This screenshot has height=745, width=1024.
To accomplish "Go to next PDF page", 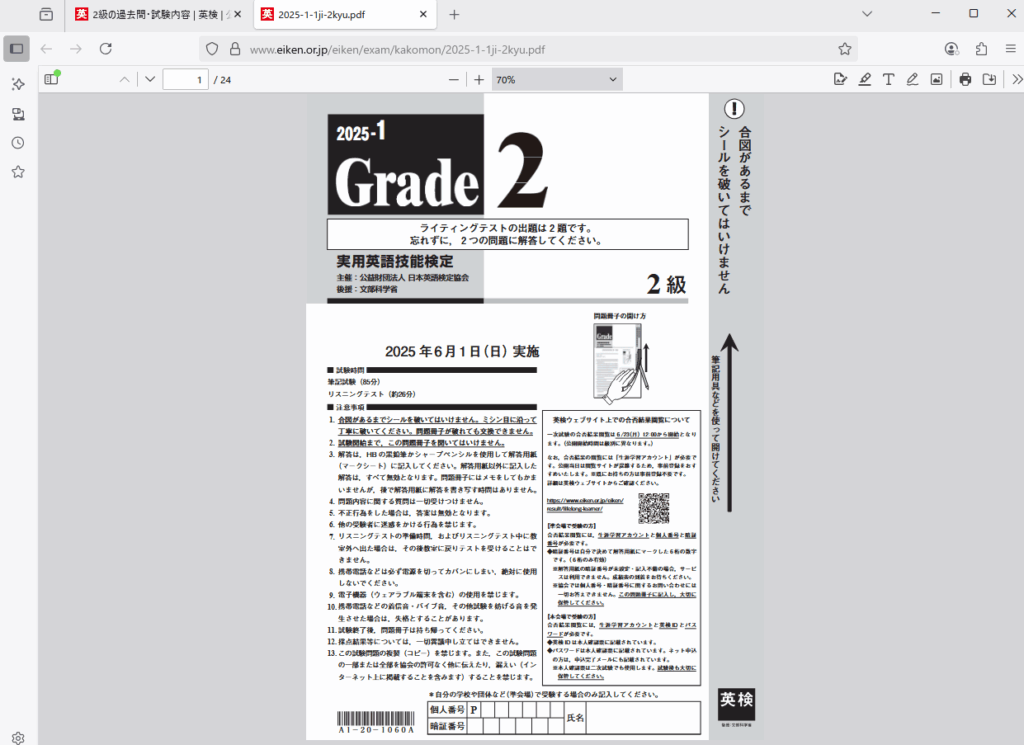I will pos(150,80).
